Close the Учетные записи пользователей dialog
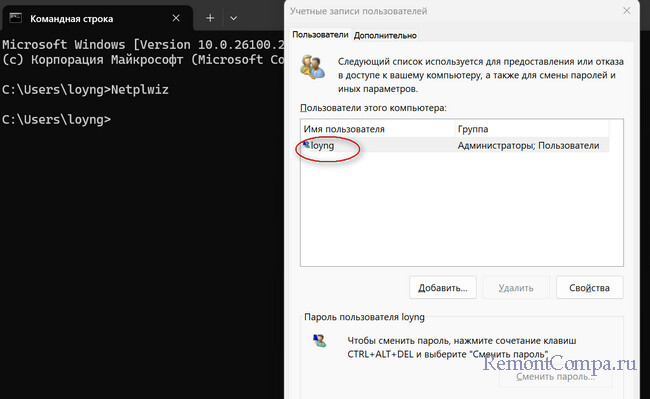650x399 pixels. click(x=626, y=11)
